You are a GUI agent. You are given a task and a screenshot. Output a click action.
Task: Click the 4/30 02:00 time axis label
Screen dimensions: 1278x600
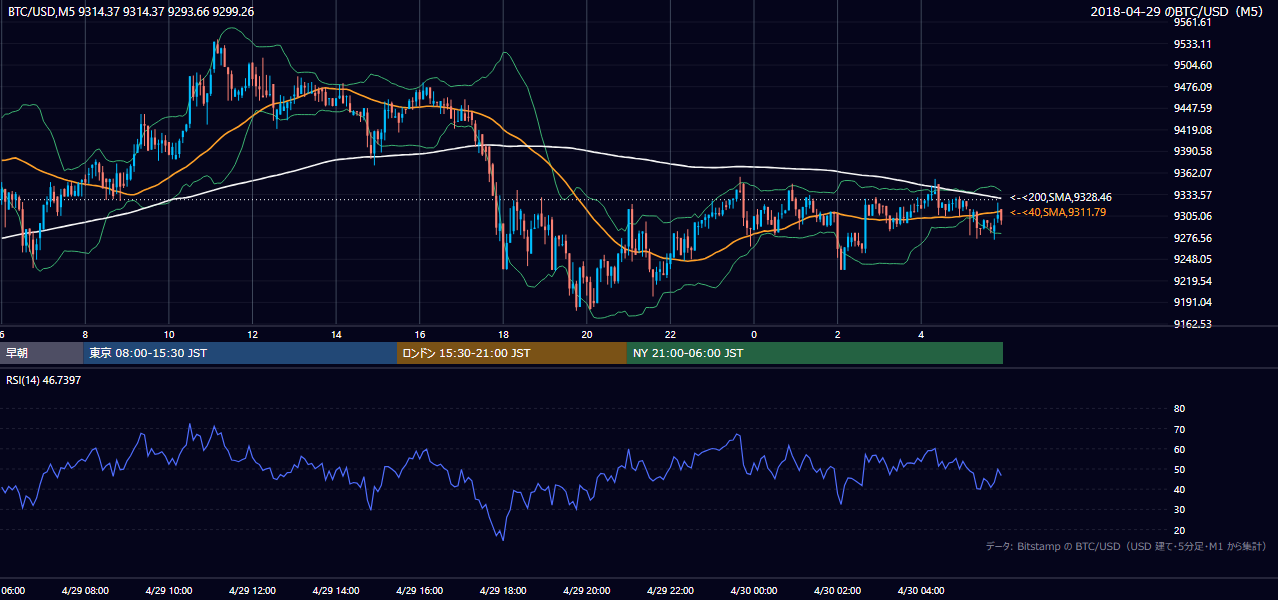coord(837,590)
